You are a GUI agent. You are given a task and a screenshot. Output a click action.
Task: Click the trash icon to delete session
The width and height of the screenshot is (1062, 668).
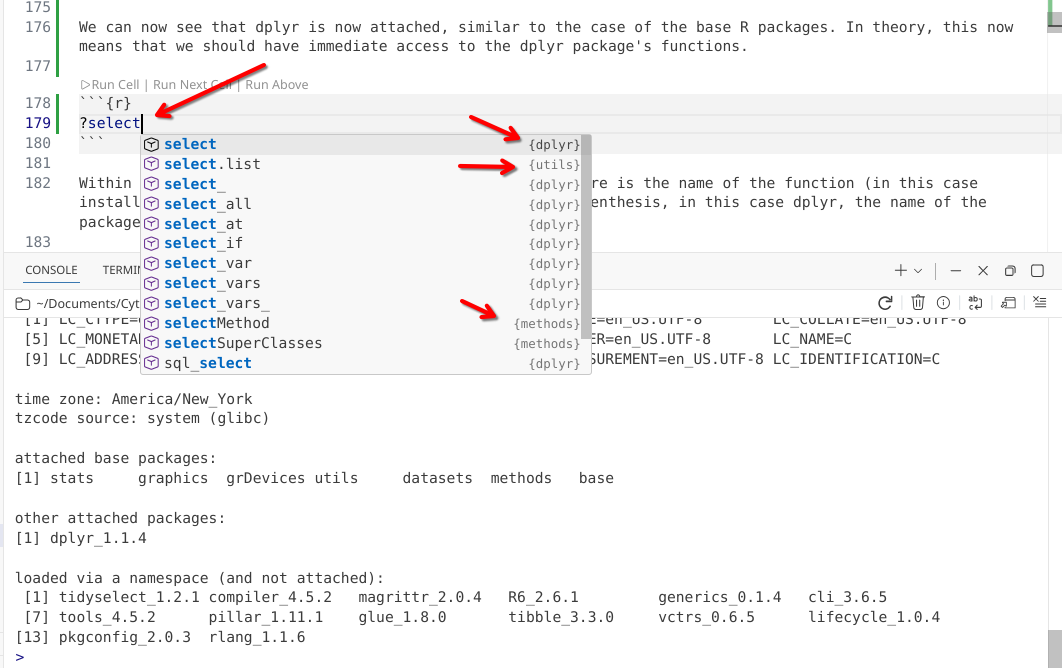pyautogui.click(x=918, y=302)
